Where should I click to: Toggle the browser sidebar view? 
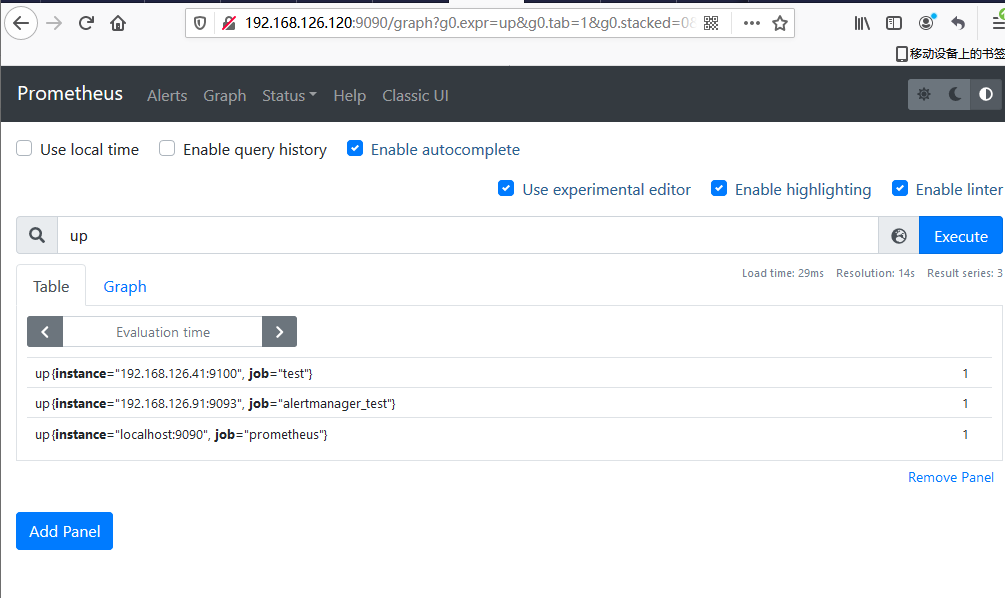(x=893, y=24)
